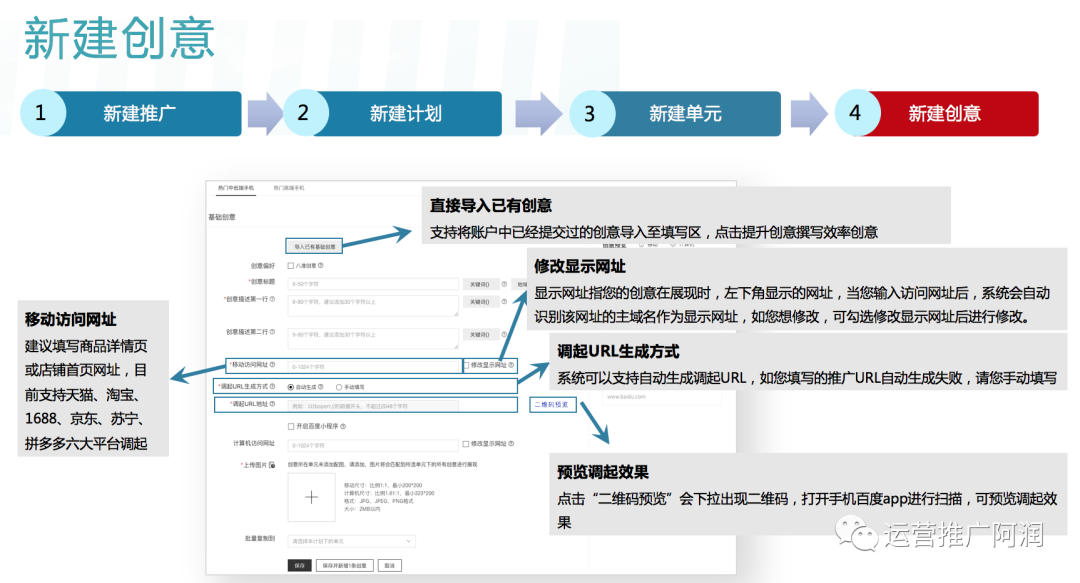The width and height of the screenshot is (1080, 583).
Task: Open help icon beside 开启百度小程序 checkbox
Action: [x=343, y=427]
